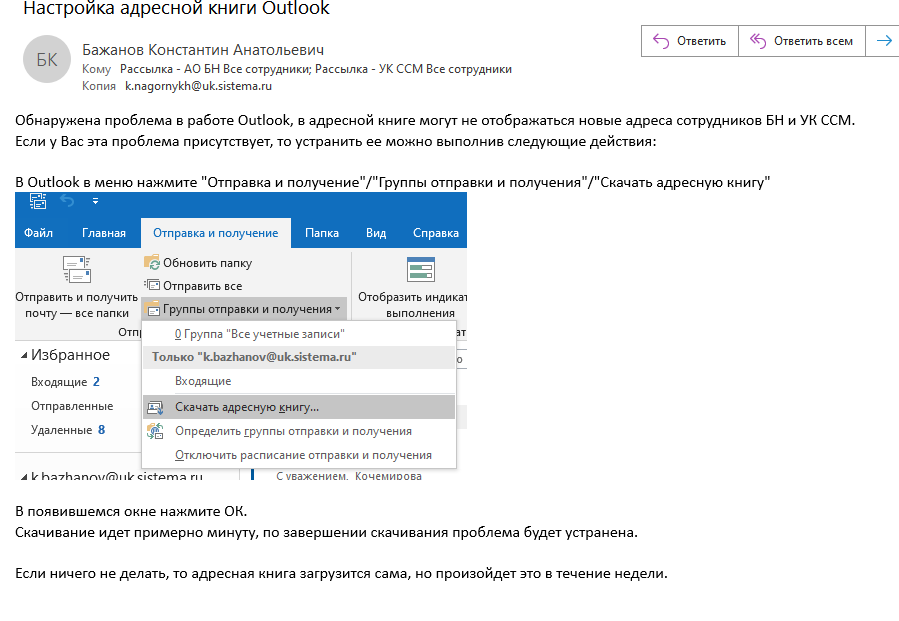Click the Reply All double-arrow icon
Screen dimensions: 899x621
pyautogui.click(x=758, y=41)
